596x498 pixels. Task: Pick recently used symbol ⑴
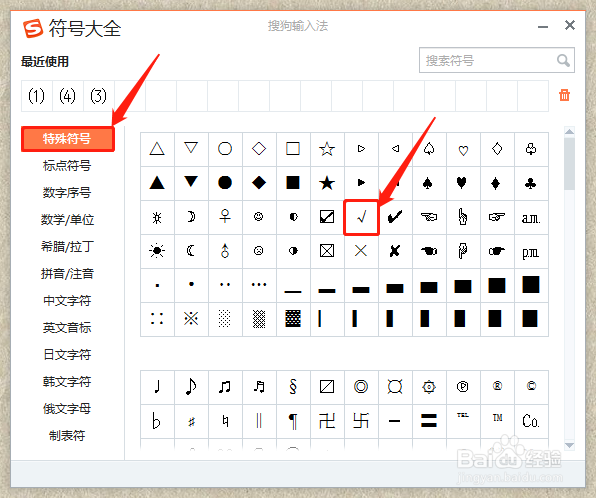coord(36,96)
